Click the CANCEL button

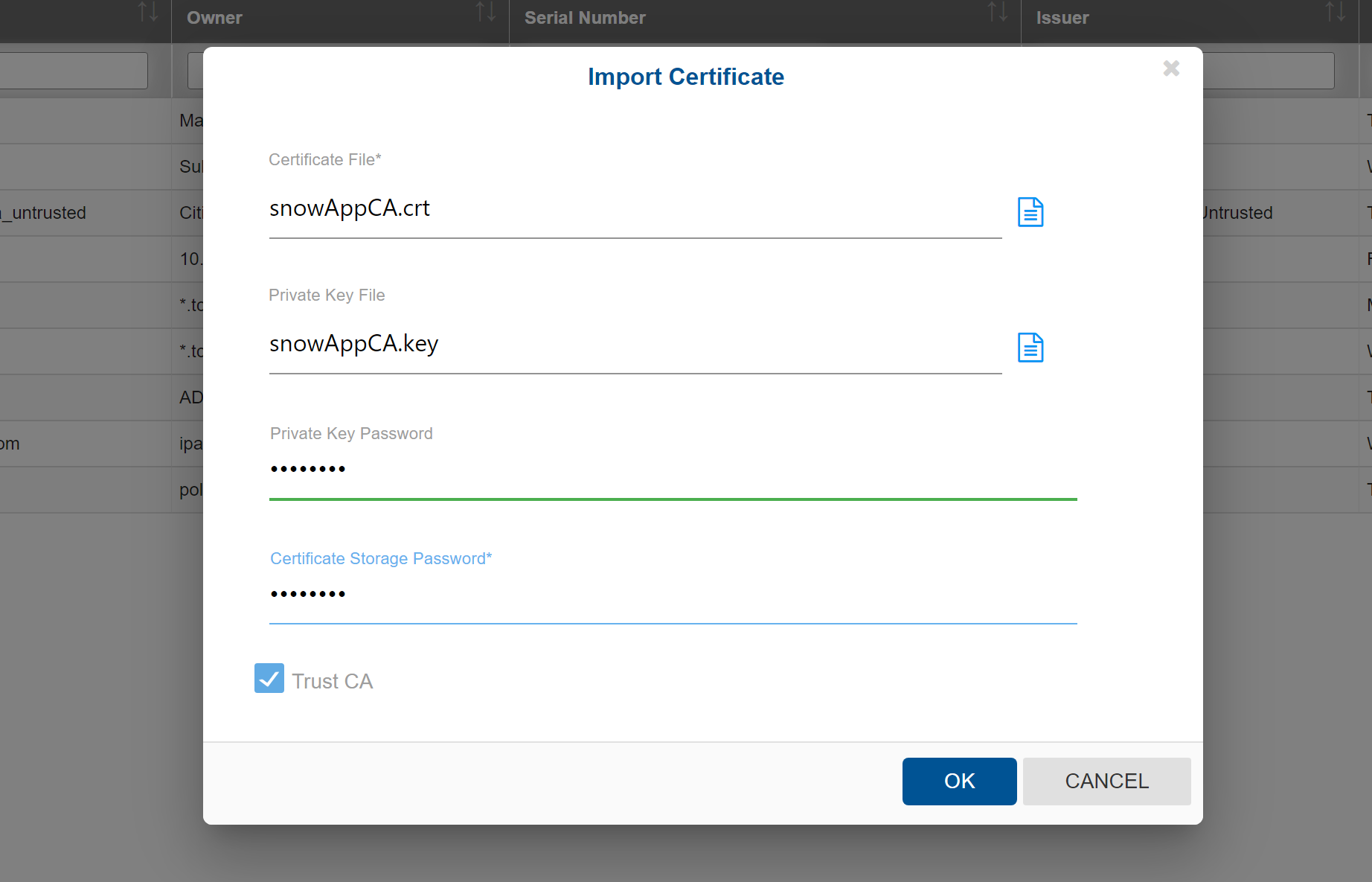[x=1106, y=781]
